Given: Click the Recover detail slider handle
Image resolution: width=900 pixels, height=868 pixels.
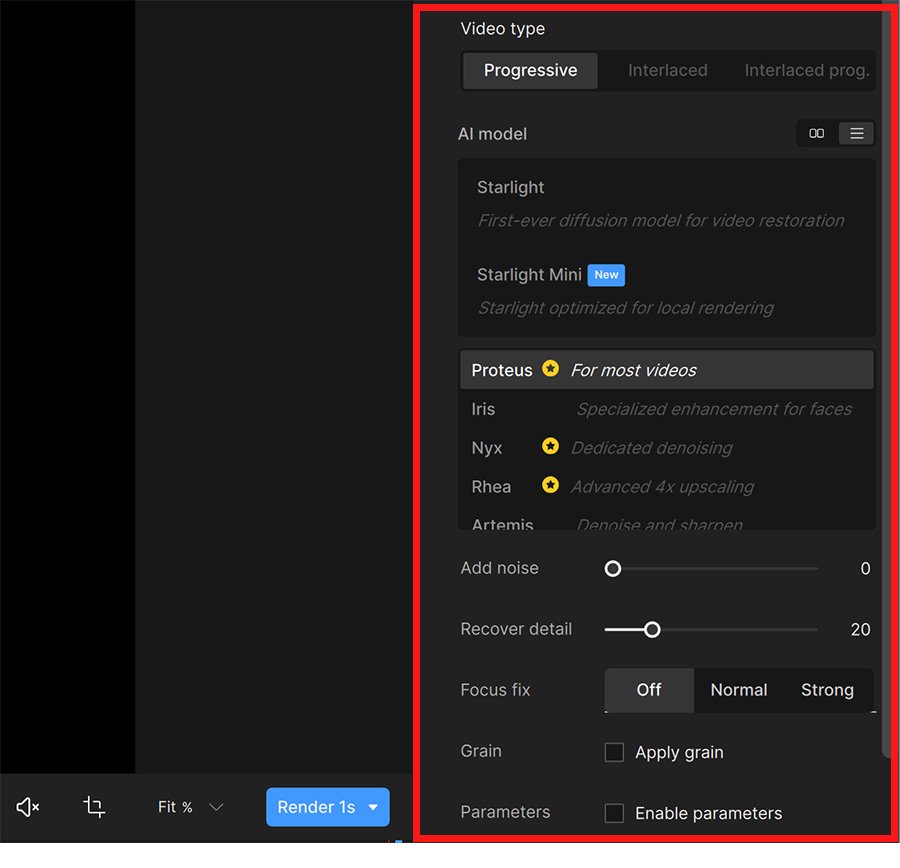Looking at the screenshot, I should click(651, 630).
